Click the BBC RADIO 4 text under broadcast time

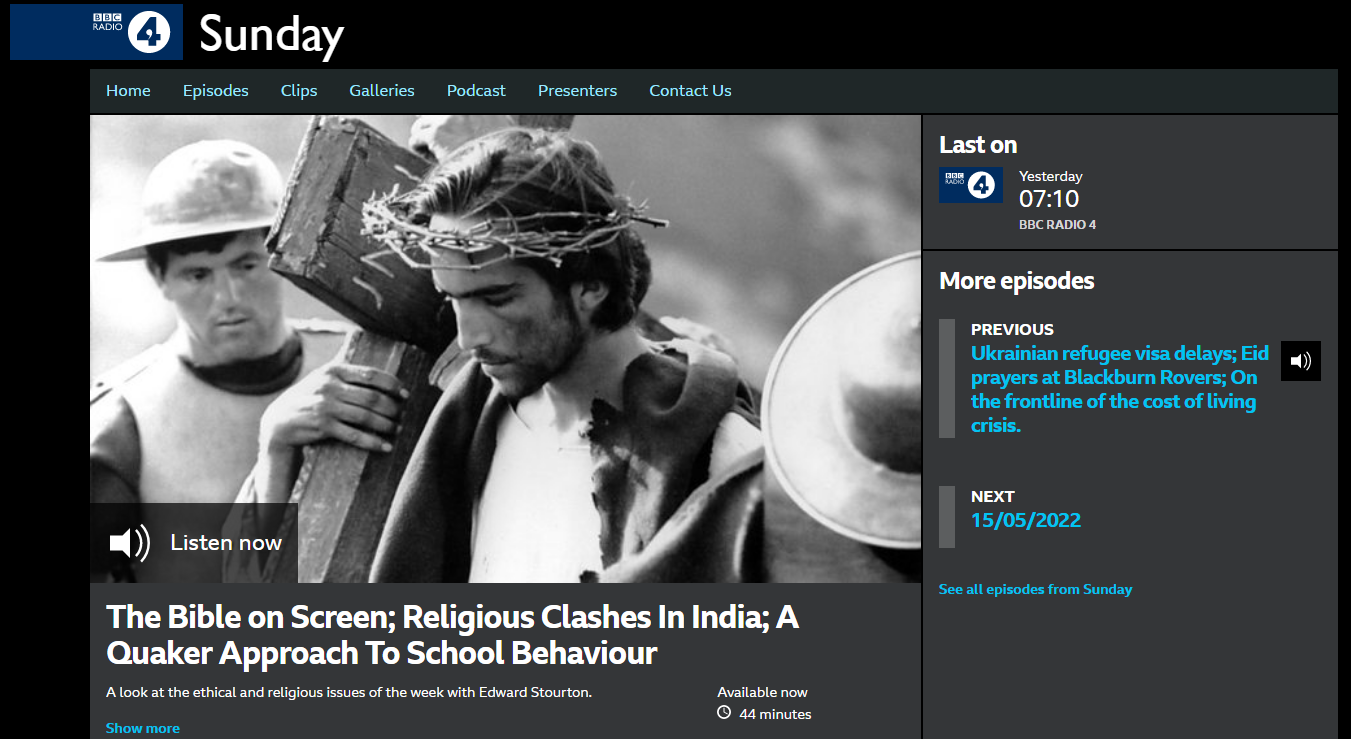point(1057,225)
